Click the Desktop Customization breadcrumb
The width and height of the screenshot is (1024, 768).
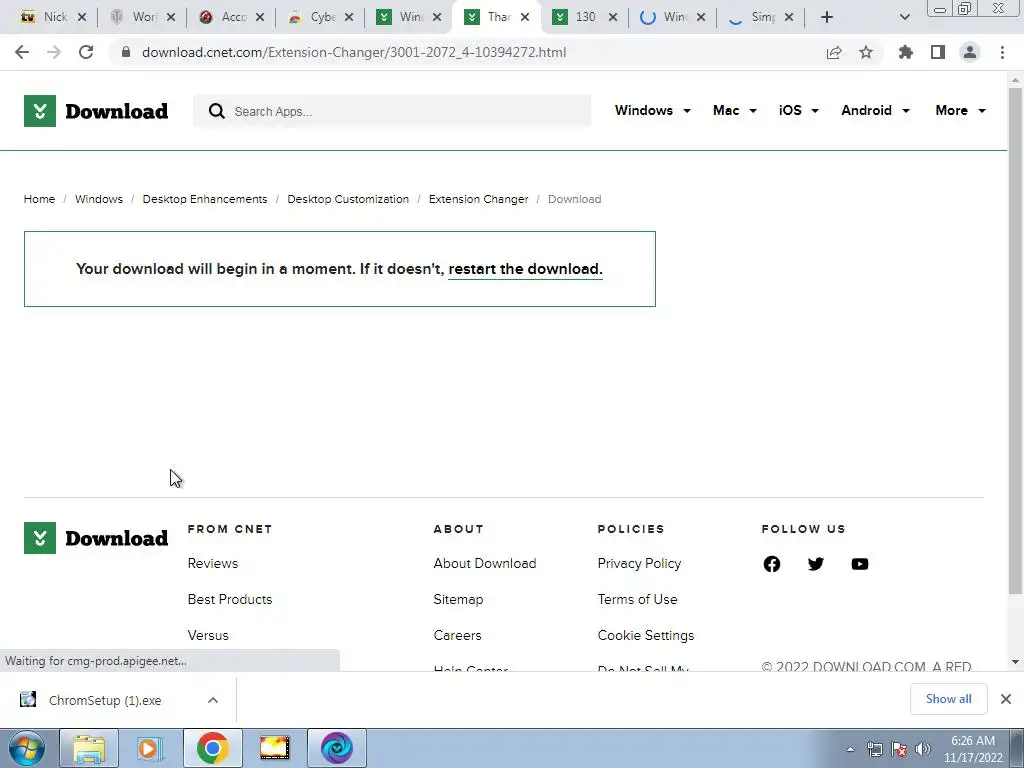tap(348, 199)
